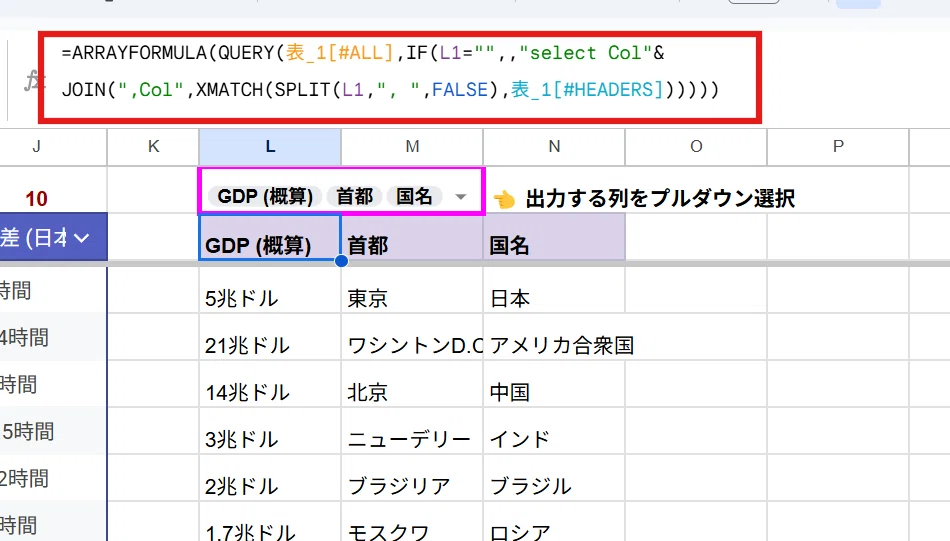950x541 pixels.
Task: Click the 国名 chip in the dropdown cell
Action: (414, 196)
